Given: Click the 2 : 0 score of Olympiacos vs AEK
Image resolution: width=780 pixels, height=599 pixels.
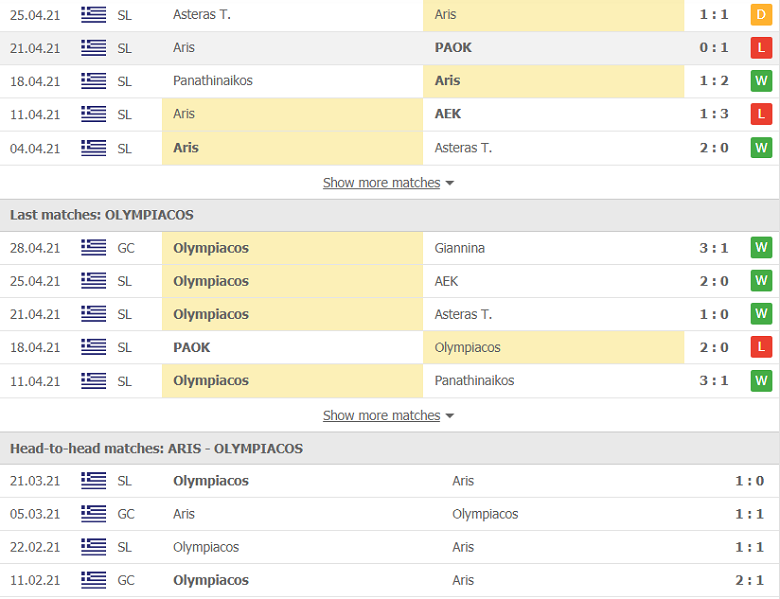Looking at the screenshot, I should click(714, 281).
